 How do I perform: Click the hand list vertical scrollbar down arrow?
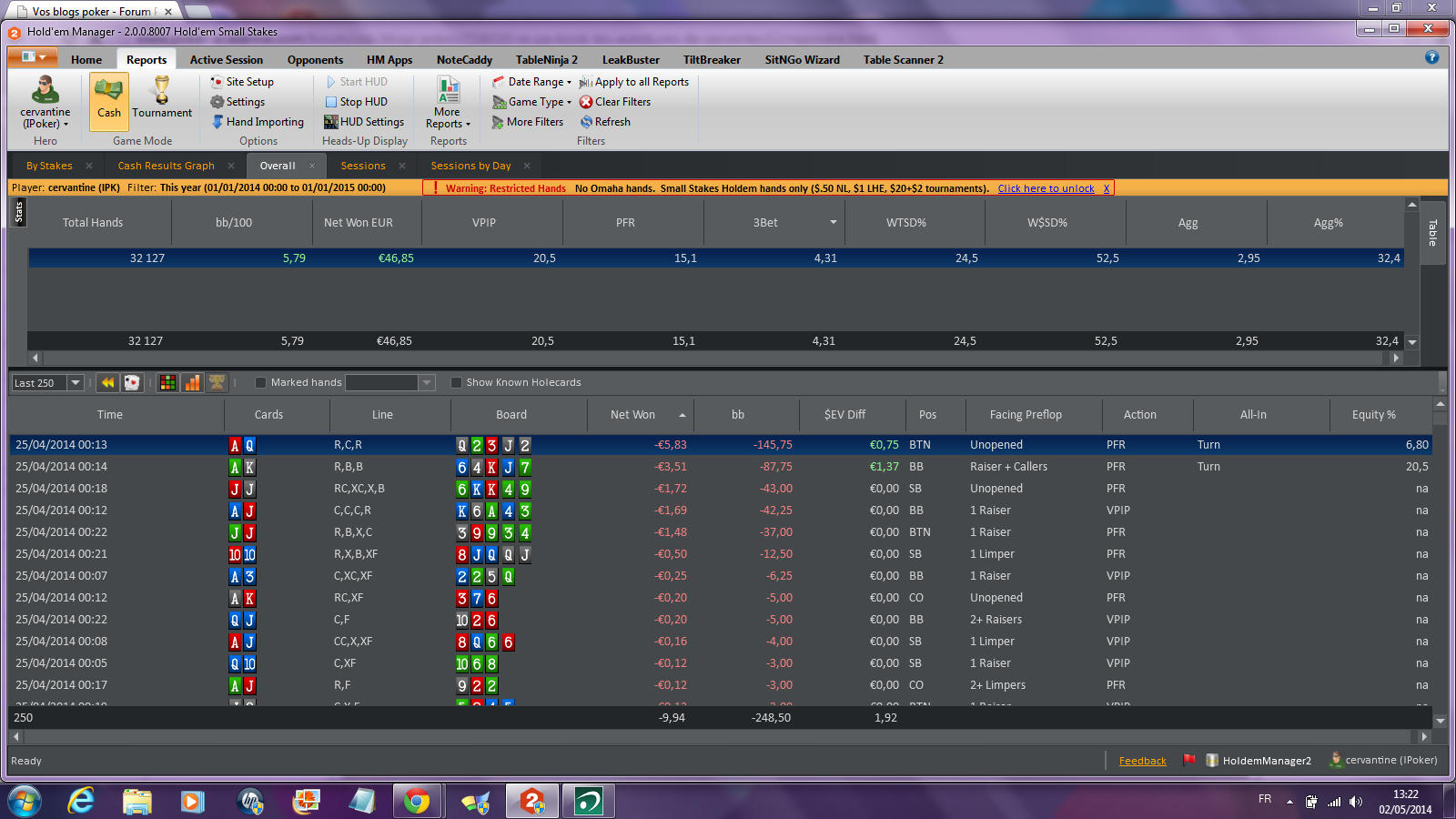1440,721
